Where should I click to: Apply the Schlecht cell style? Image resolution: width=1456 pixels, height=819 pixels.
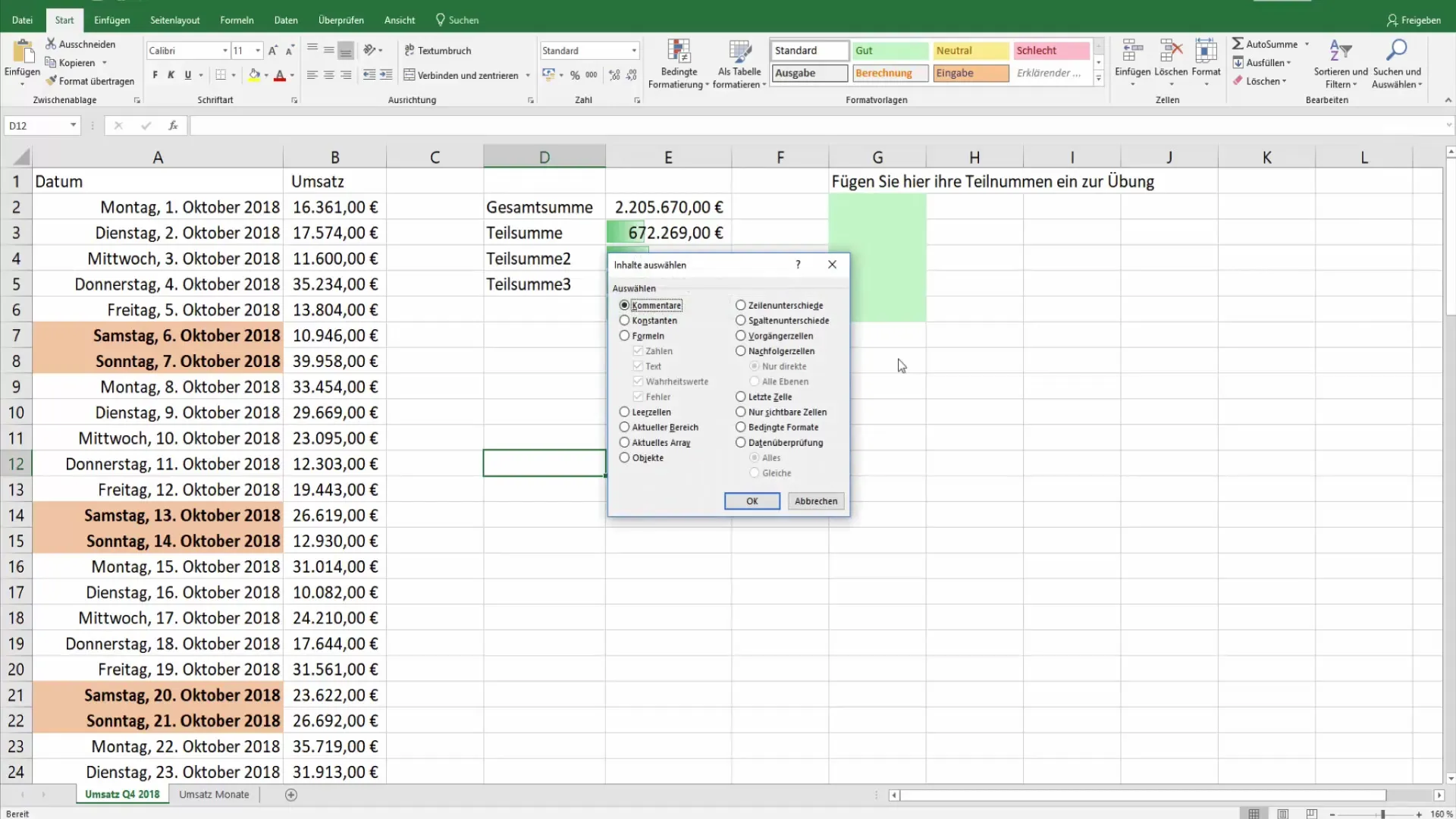tap(1052, 51)
